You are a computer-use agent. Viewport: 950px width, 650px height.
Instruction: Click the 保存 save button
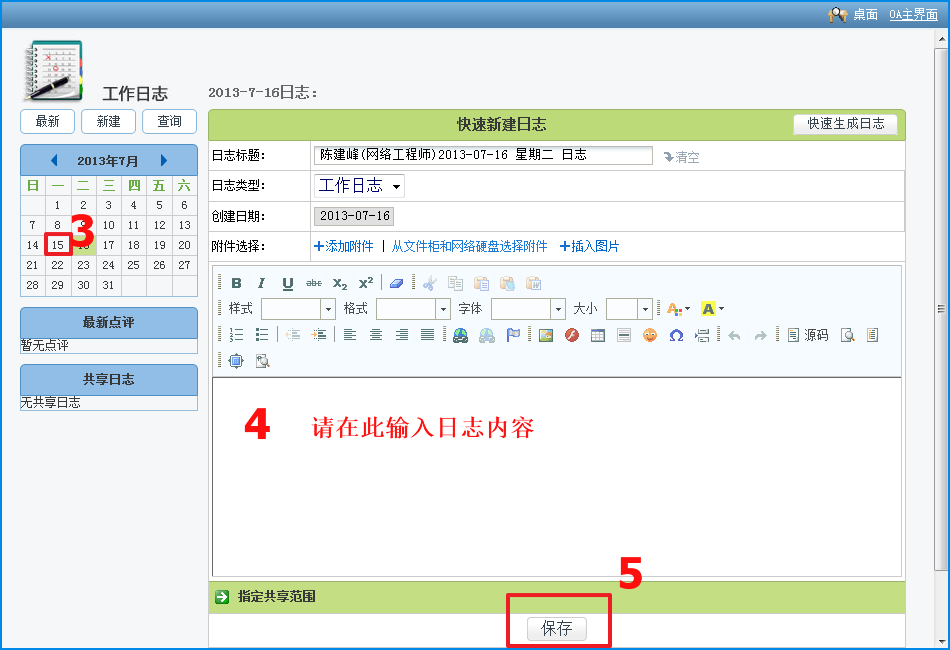pos(557,628)
